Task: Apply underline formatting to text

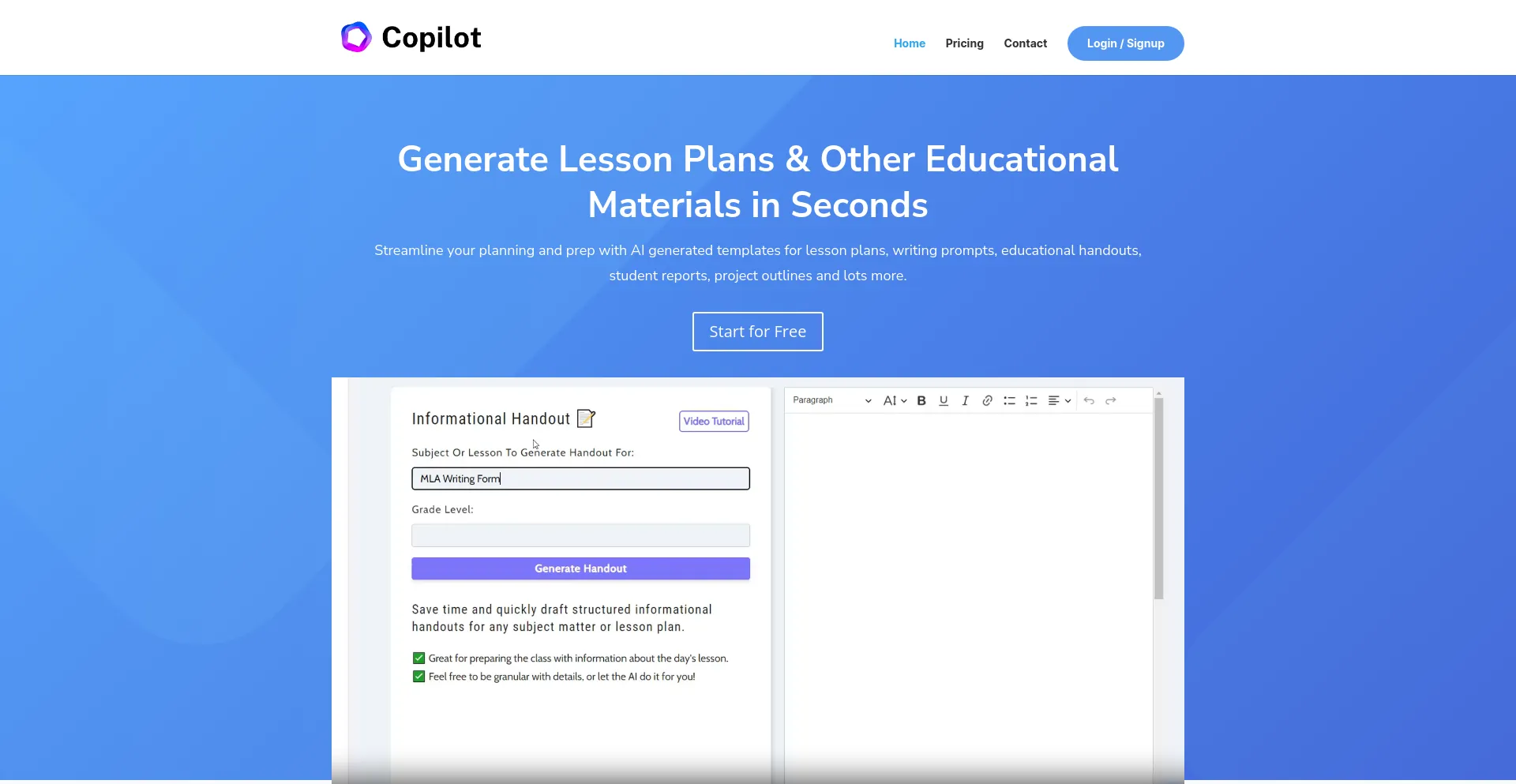Action: click(944, 401)
